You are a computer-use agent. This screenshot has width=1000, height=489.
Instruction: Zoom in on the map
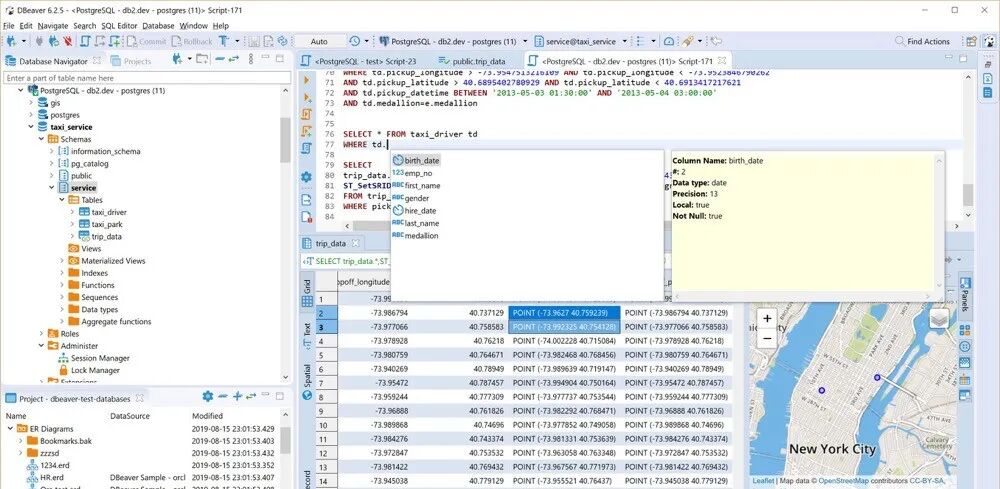click(767, 318)
